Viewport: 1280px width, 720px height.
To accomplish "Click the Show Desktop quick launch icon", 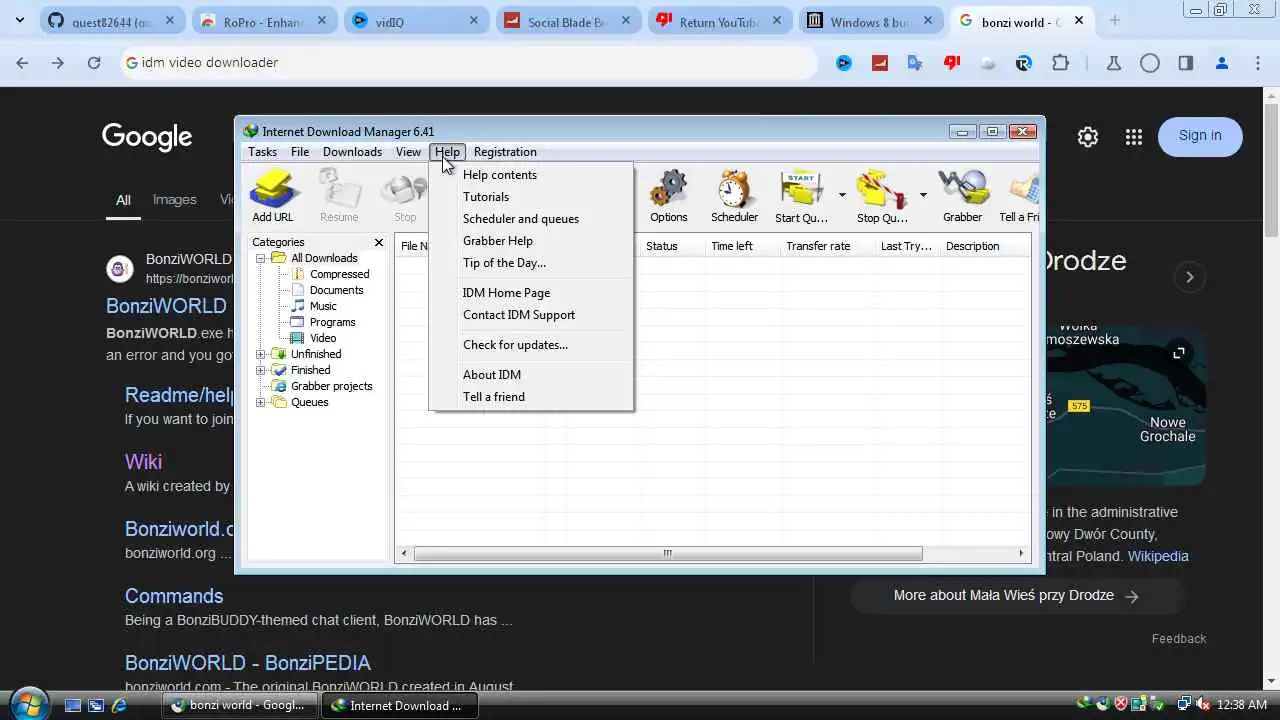I will (72, 705).
